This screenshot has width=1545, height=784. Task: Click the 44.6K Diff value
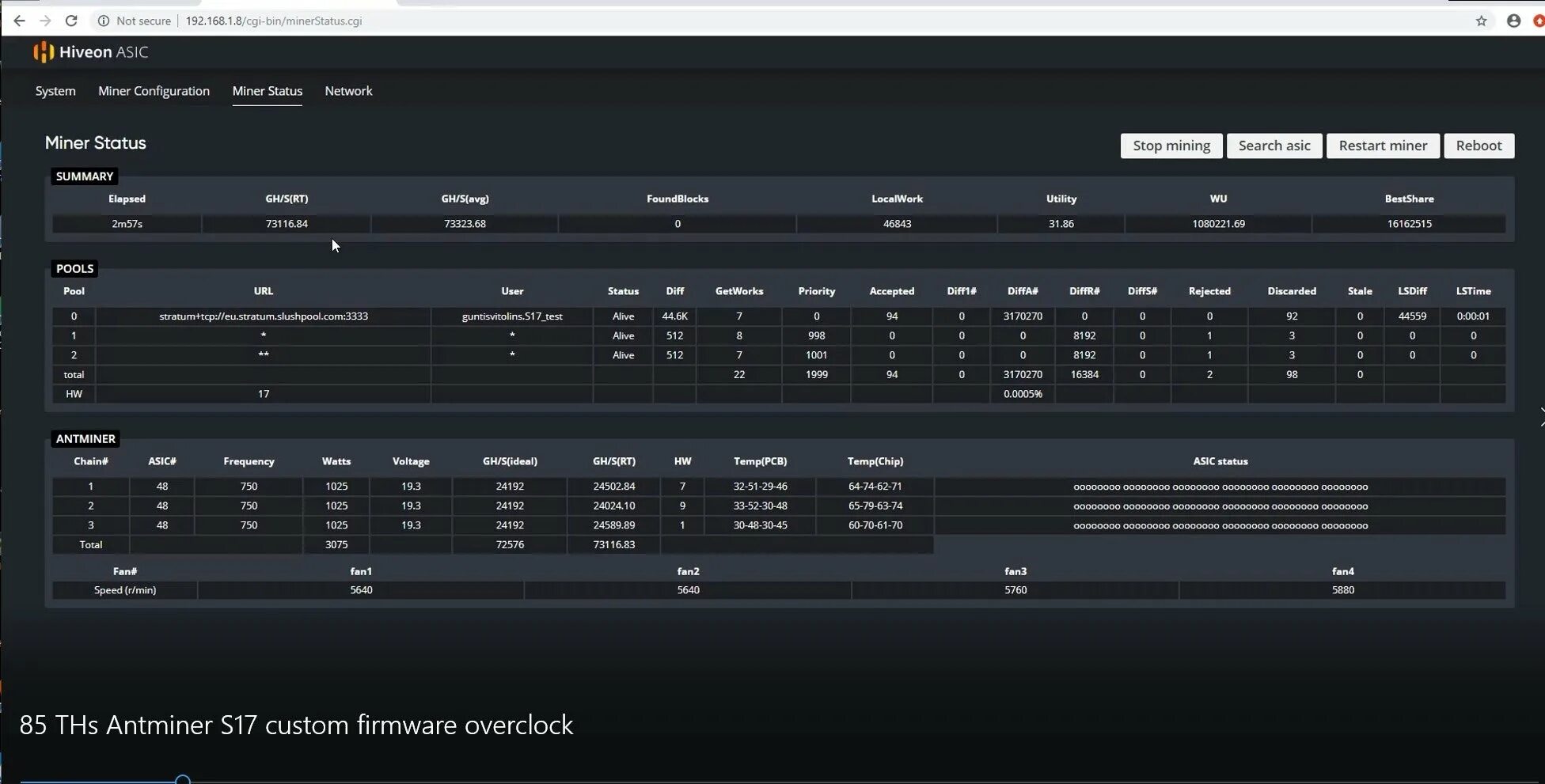pos(674,316)
